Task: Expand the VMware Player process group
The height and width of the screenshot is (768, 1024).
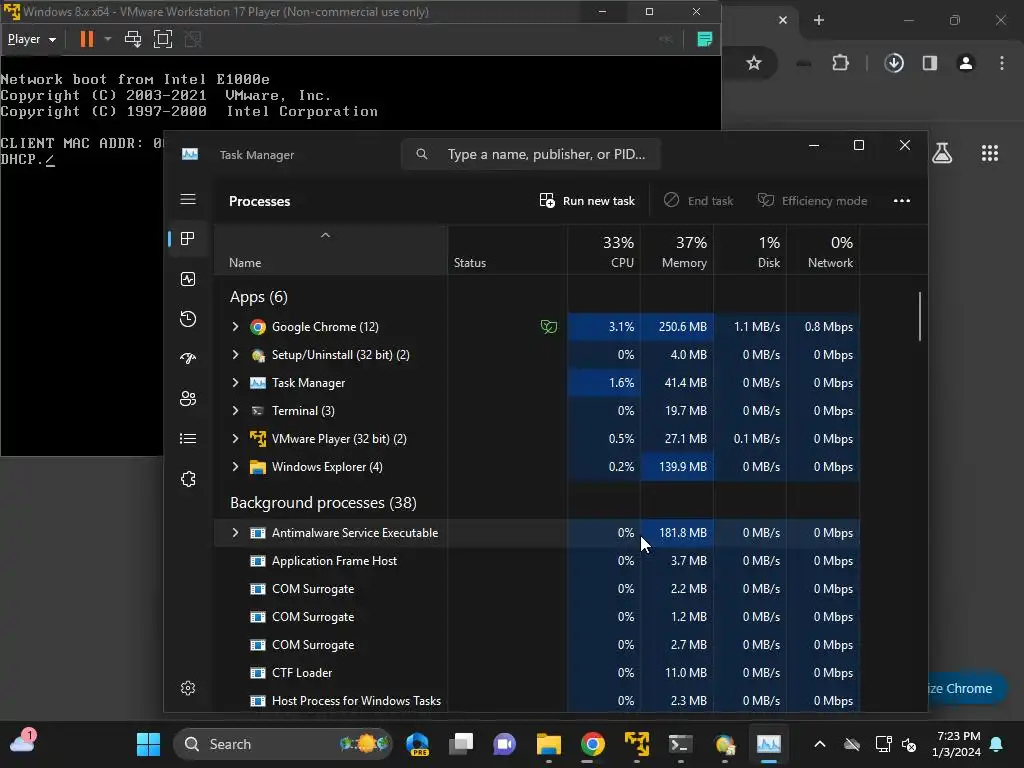Action: click(235, 439)
